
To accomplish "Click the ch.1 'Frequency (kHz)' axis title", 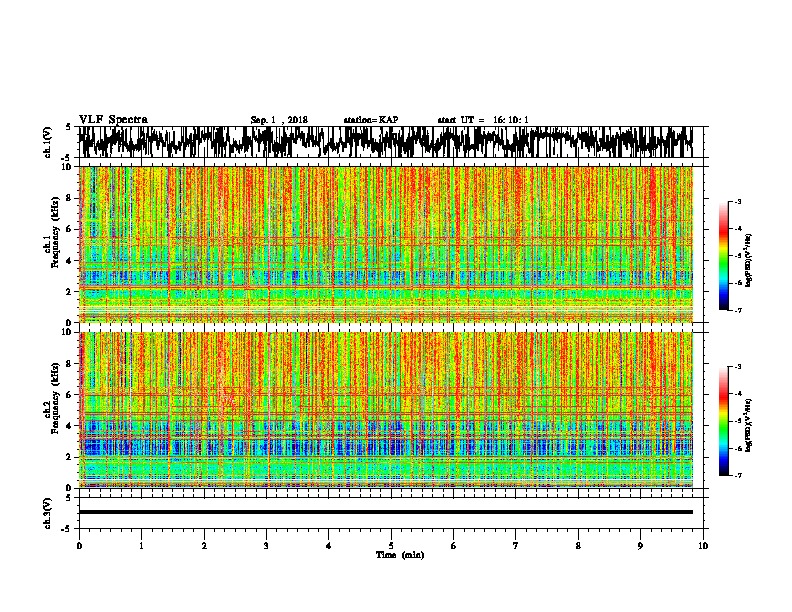I will tap(55, 232).
